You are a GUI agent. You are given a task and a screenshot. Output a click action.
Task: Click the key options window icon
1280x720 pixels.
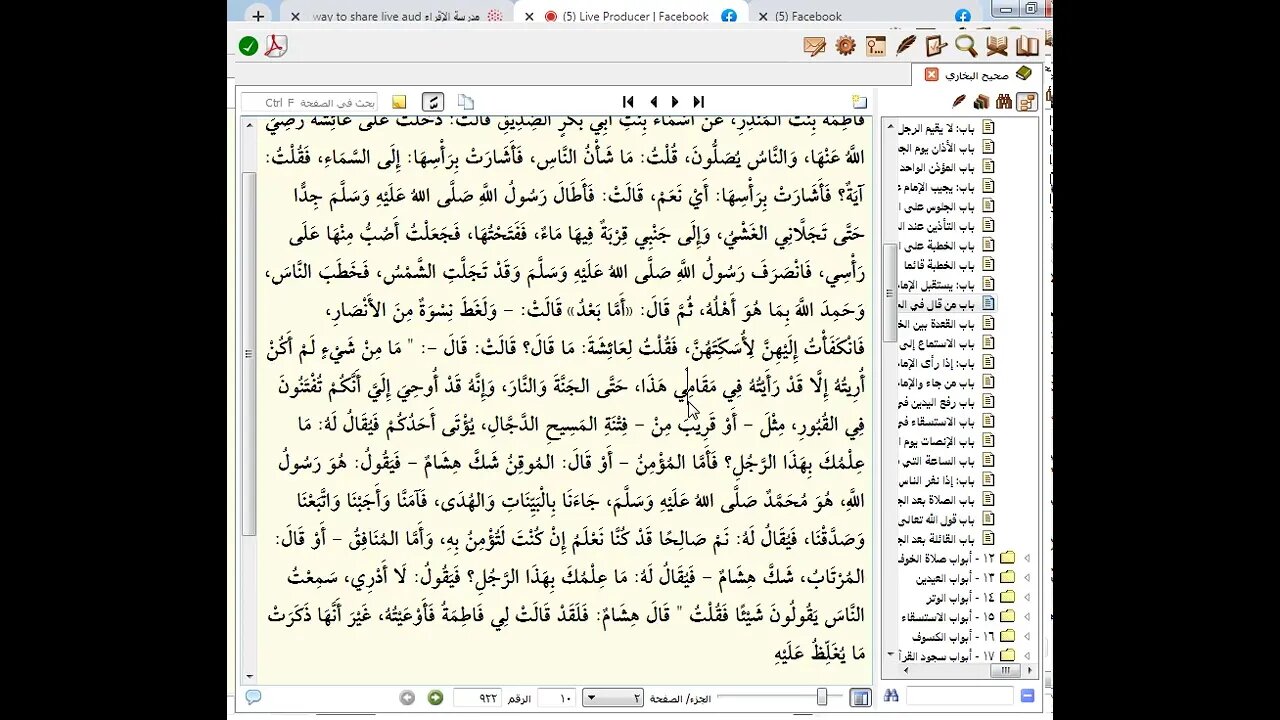[x=876, y=46]
